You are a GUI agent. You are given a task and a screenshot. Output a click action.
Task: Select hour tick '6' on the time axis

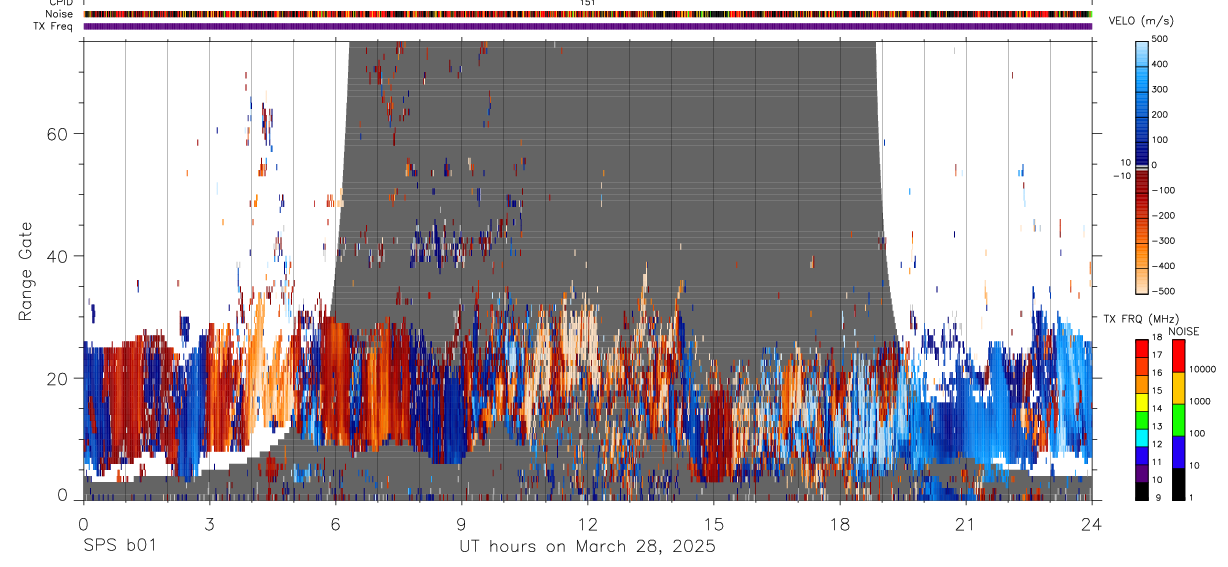point(335,523)
